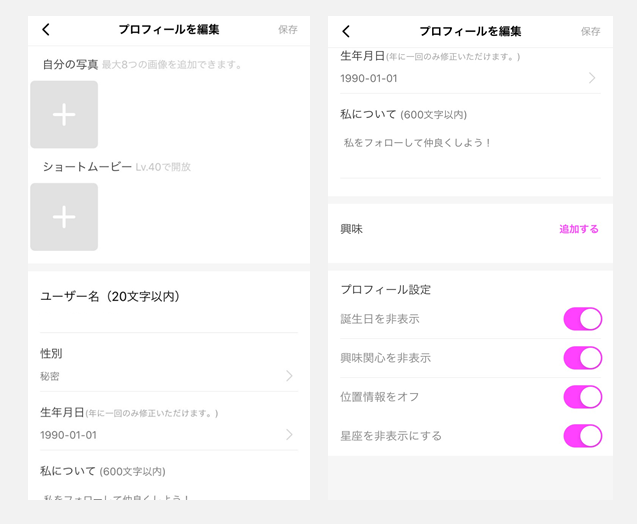
Task: Toggle the 位置情報をオフ switch
Action: point(582,397)
